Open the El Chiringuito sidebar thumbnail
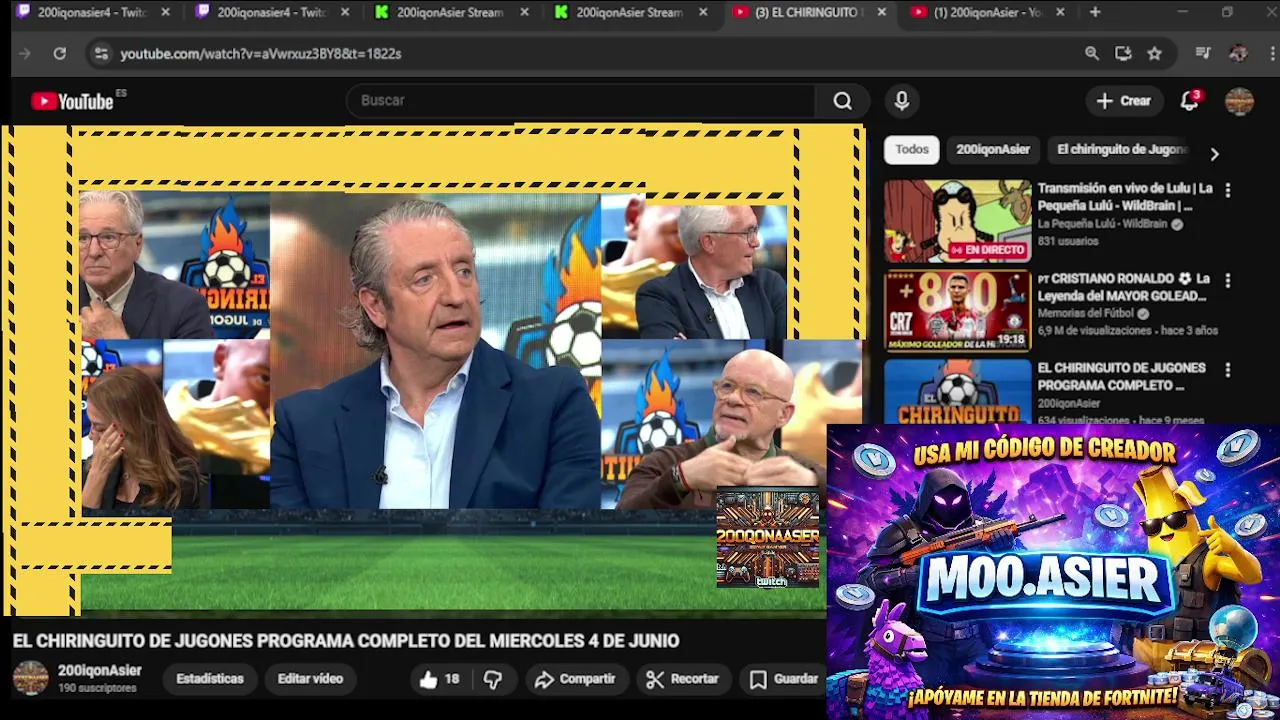This screenshot has width=1280, height=720. click(957, 392)
